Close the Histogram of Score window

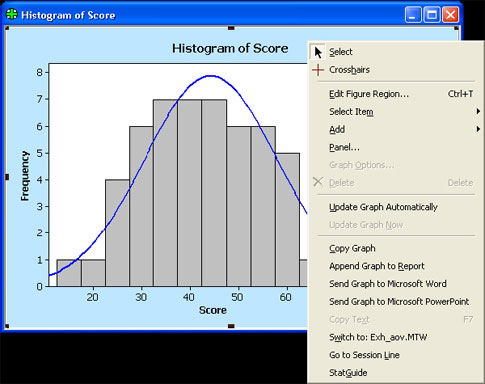point(451,15)
